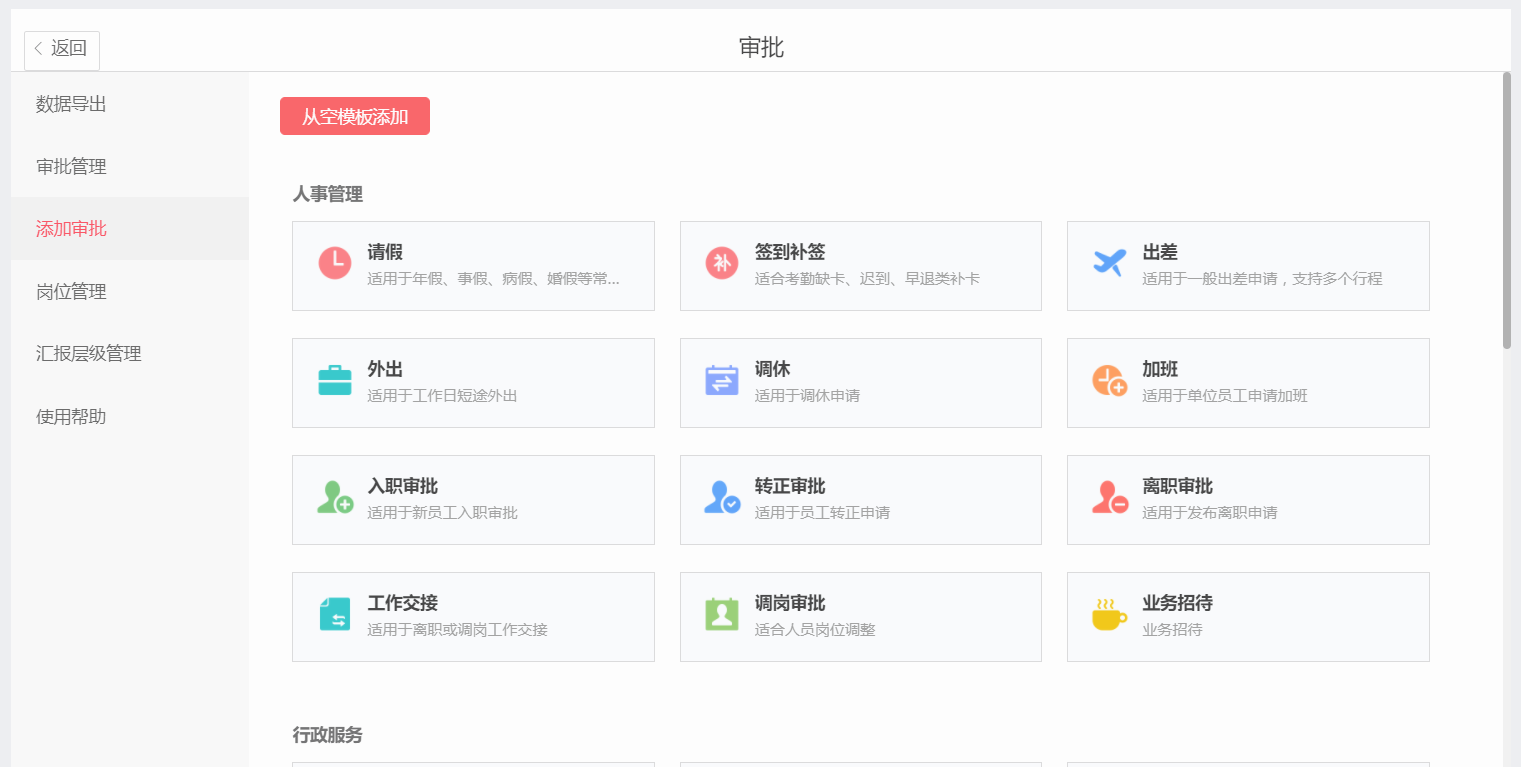
Task: Click description 适用于年假、事假、病假、婚假等常...
Action: pyautogui.click(x=493, y=279)
